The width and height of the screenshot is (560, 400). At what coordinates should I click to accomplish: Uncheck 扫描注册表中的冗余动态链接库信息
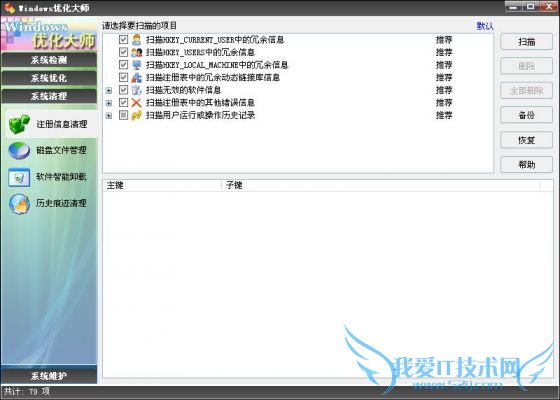coord(123,77)
